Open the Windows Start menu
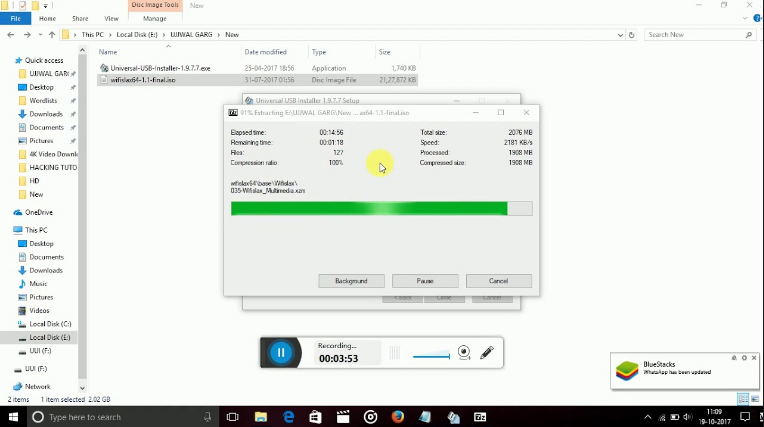 13,417
